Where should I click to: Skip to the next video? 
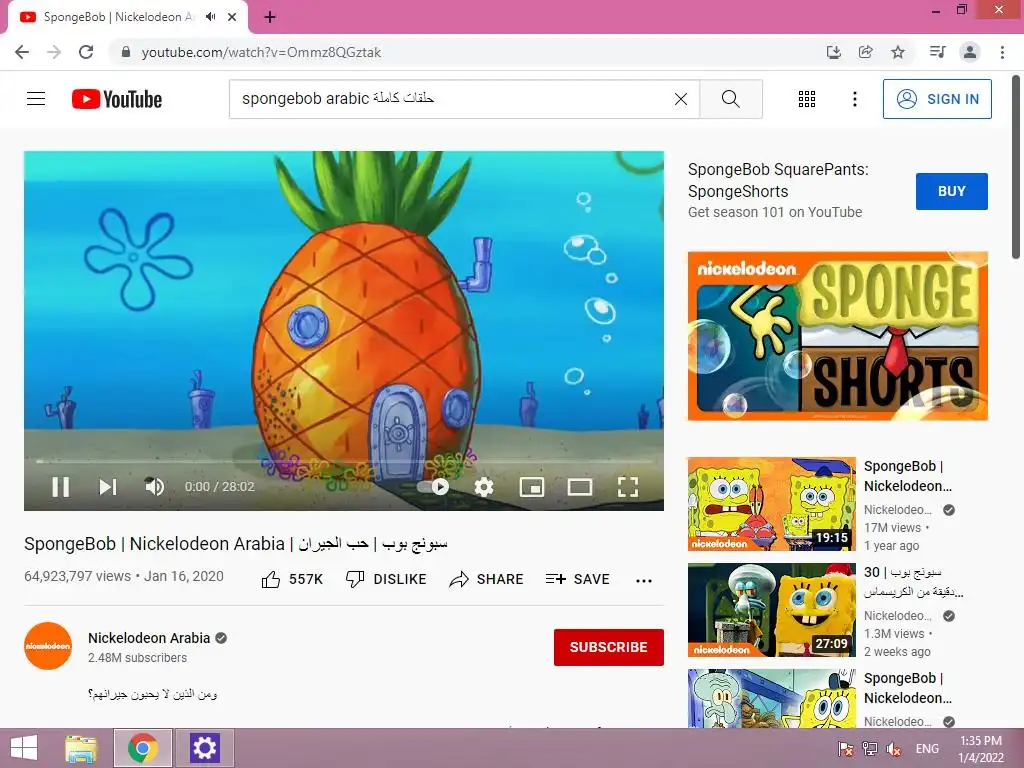108,487
